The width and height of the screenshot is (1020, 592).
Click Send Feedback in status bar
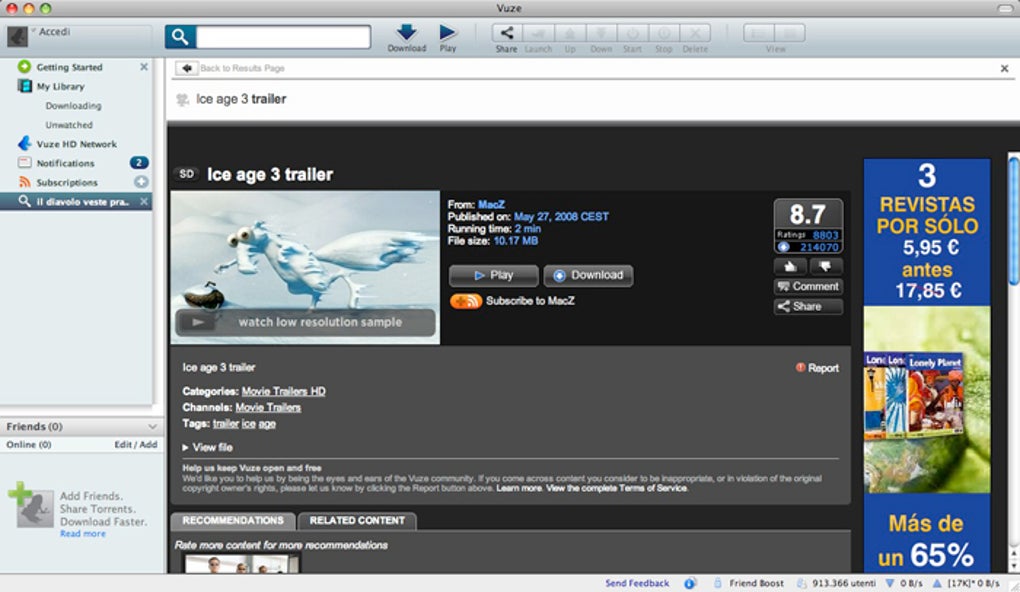(637, 584)
